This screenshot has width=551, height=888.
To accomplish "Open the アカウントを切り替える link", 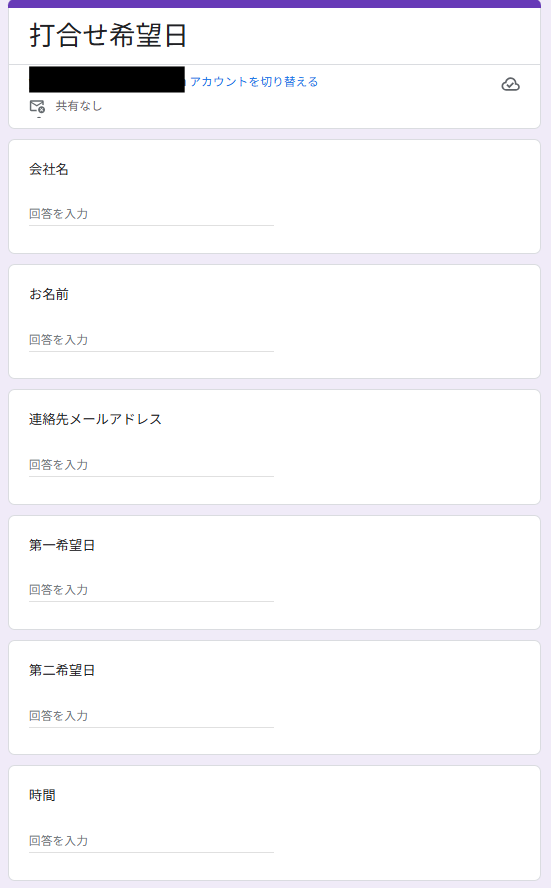I will [x=254, y=82].
